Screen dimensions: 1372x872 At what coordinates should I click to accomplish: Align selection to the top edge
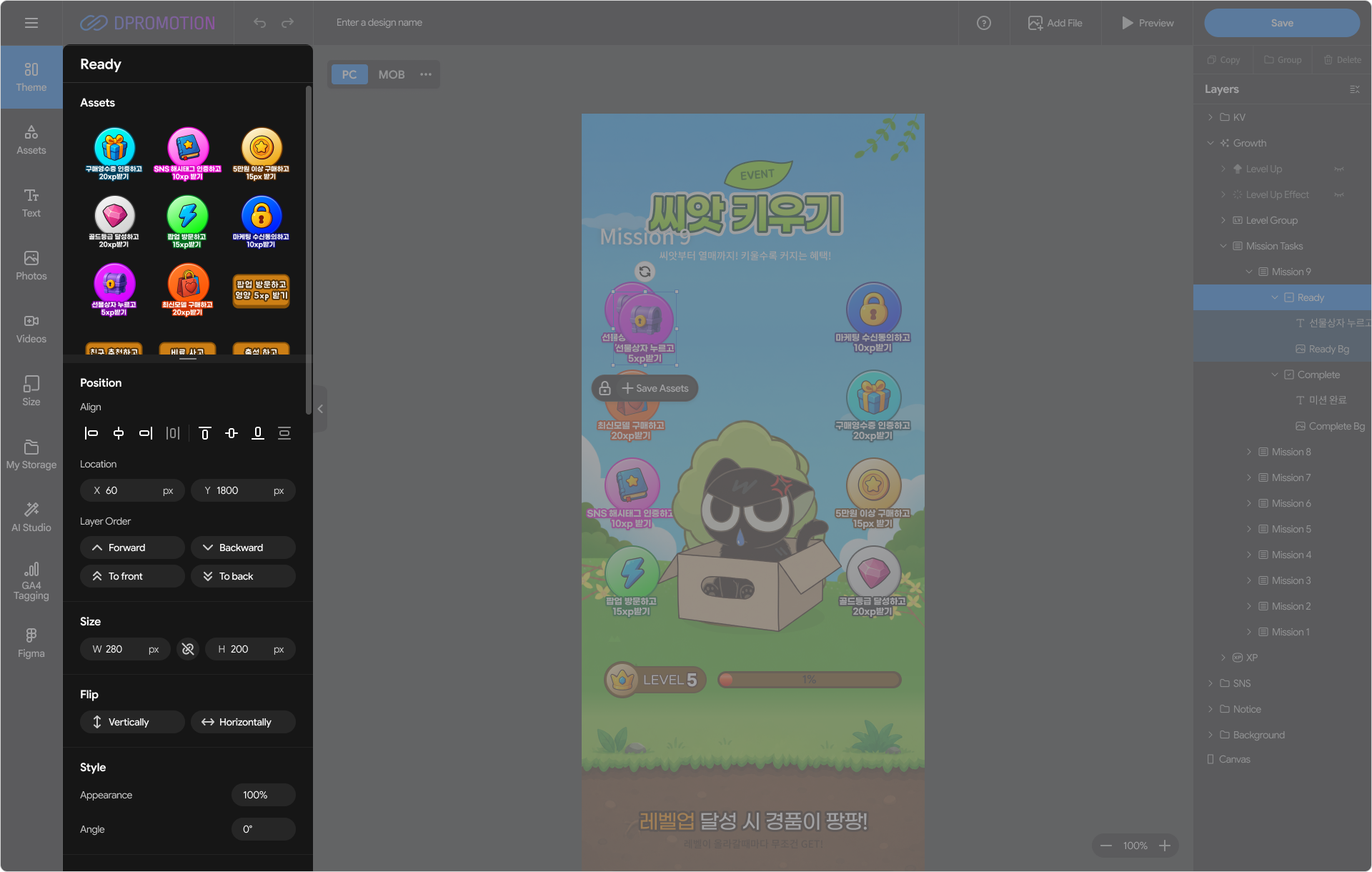point(205,433)
